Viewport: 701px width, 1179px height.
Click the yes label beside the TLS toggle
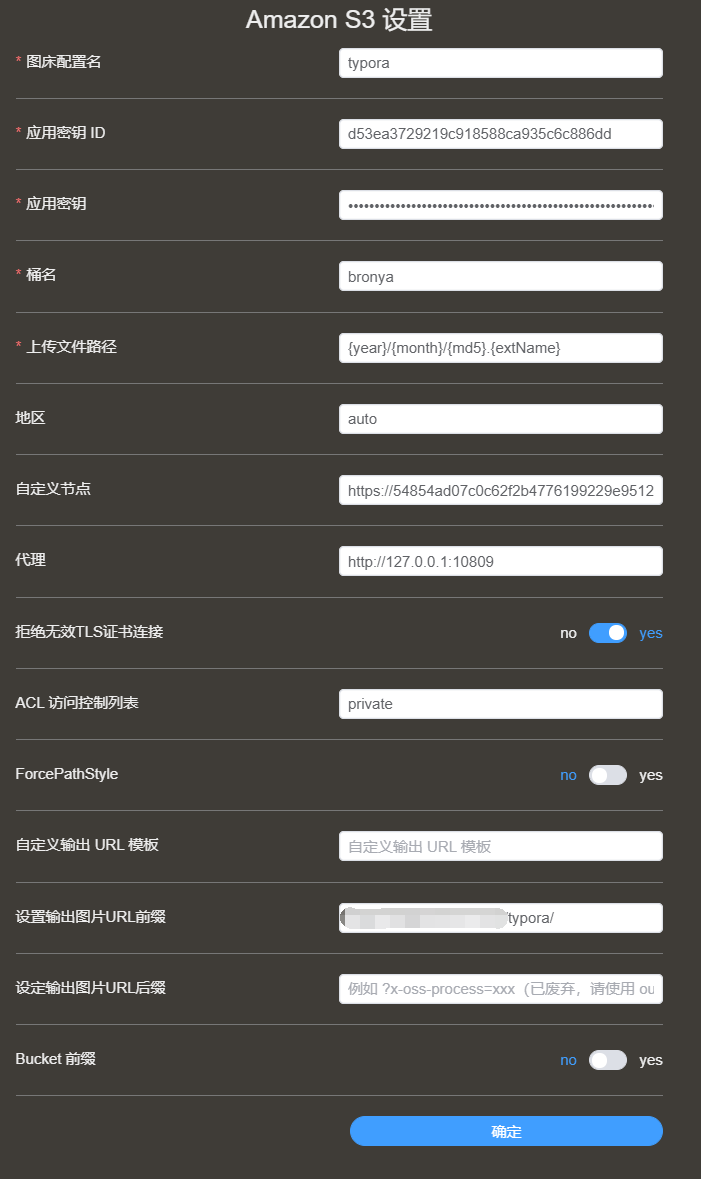(651, 633)
